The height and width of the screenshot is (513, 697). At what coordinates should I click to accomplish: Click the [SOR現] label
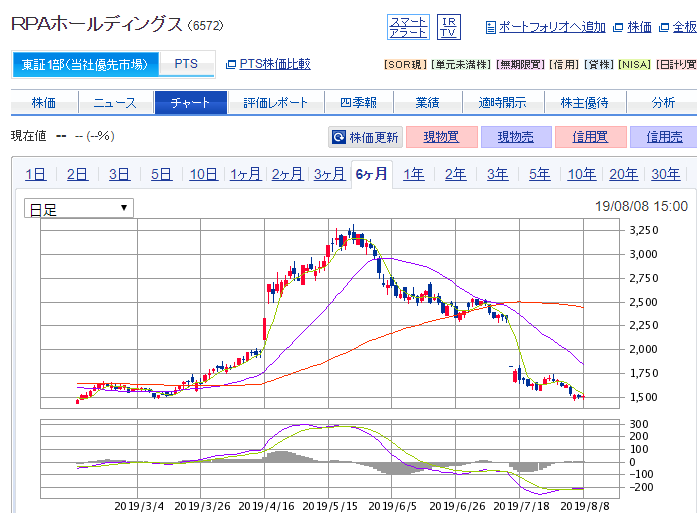405,64
